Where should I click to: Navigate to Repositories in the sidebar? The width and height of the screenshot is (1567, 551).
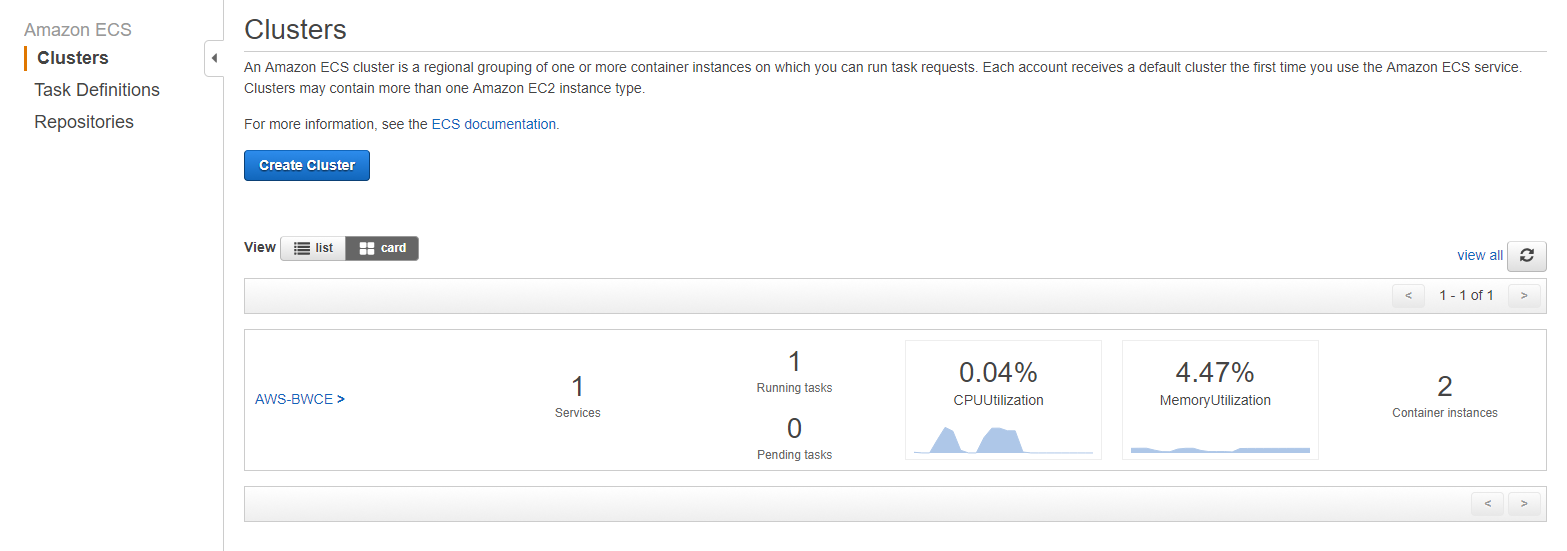point(84,122)
